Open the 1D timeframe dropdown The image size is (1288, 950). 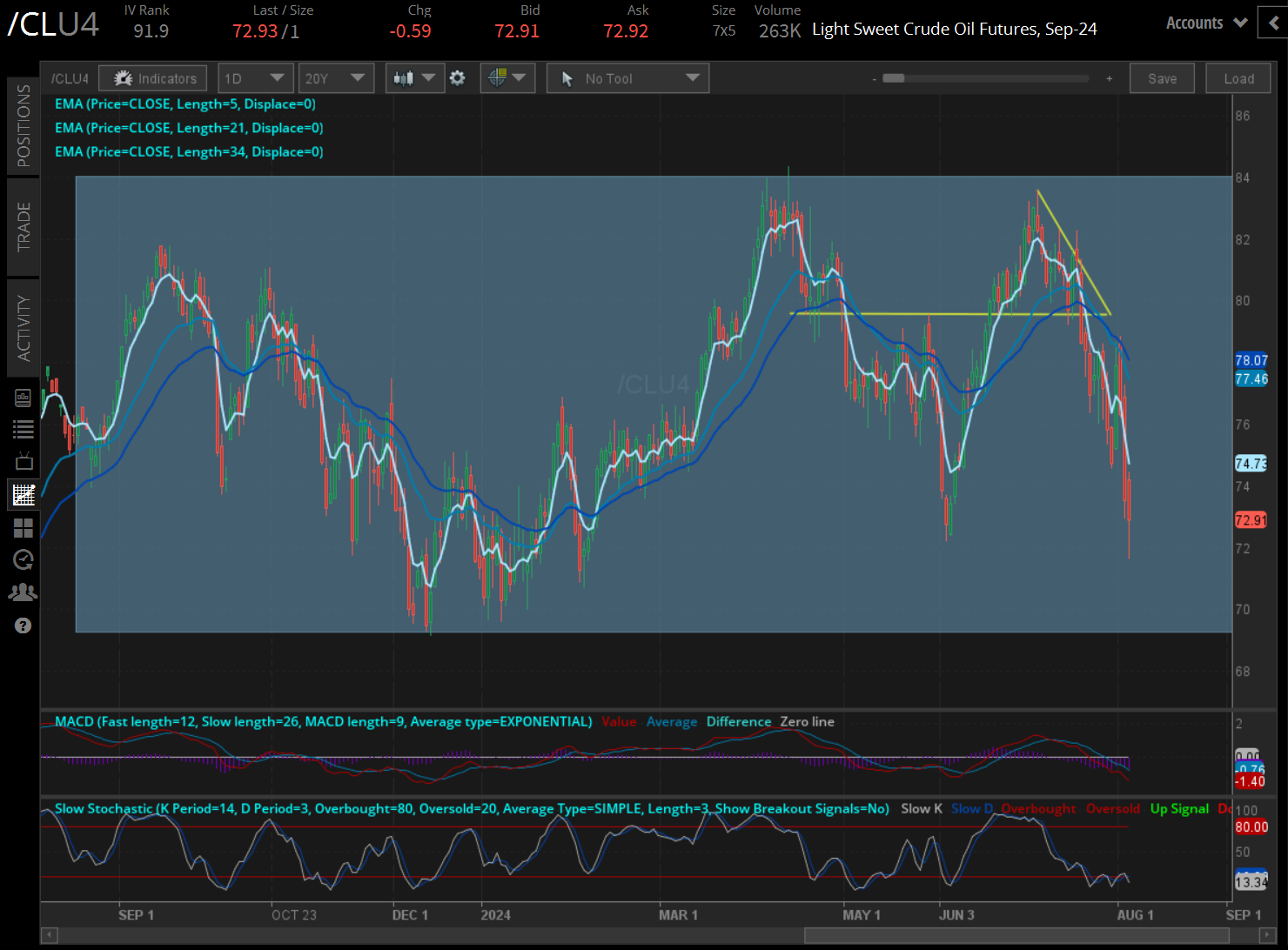pos(255,77)
